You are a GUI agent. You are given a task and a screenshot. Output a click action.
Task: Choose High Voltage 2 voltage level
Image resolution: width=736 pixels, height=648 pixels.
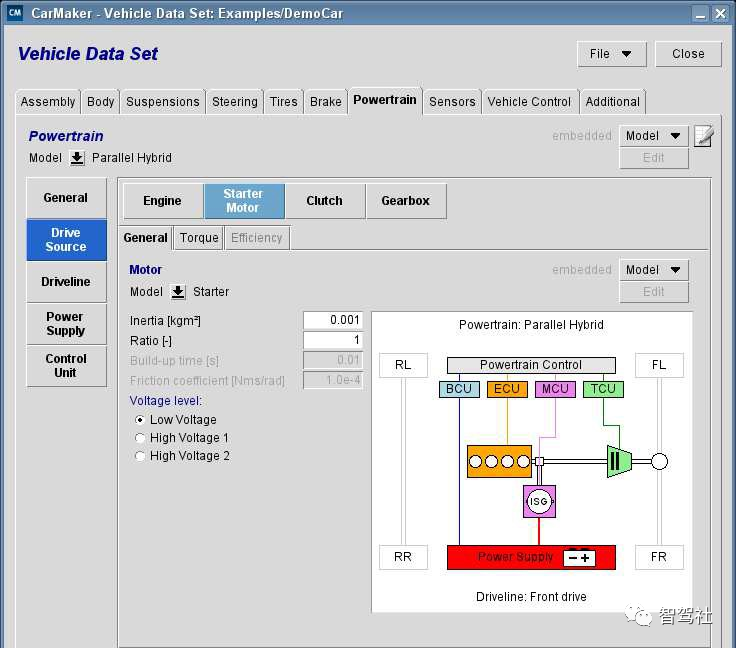tap(140, 456)
